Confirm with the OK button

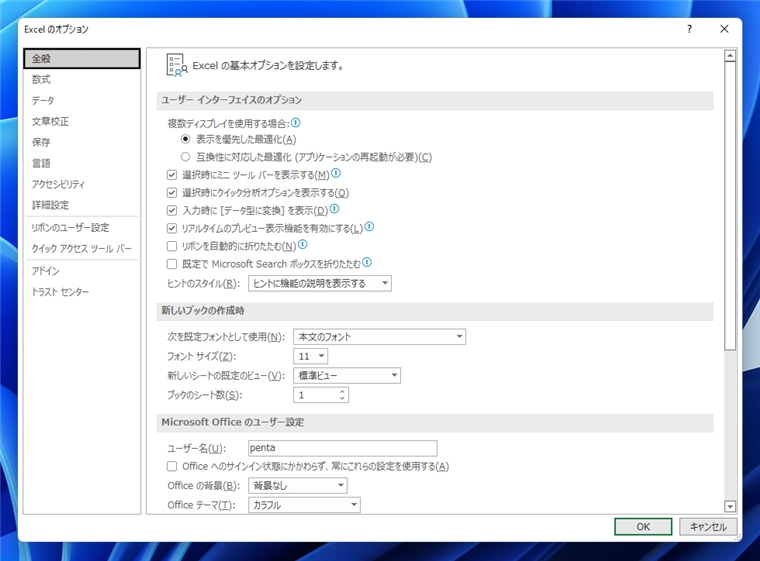tap(643, 527)
